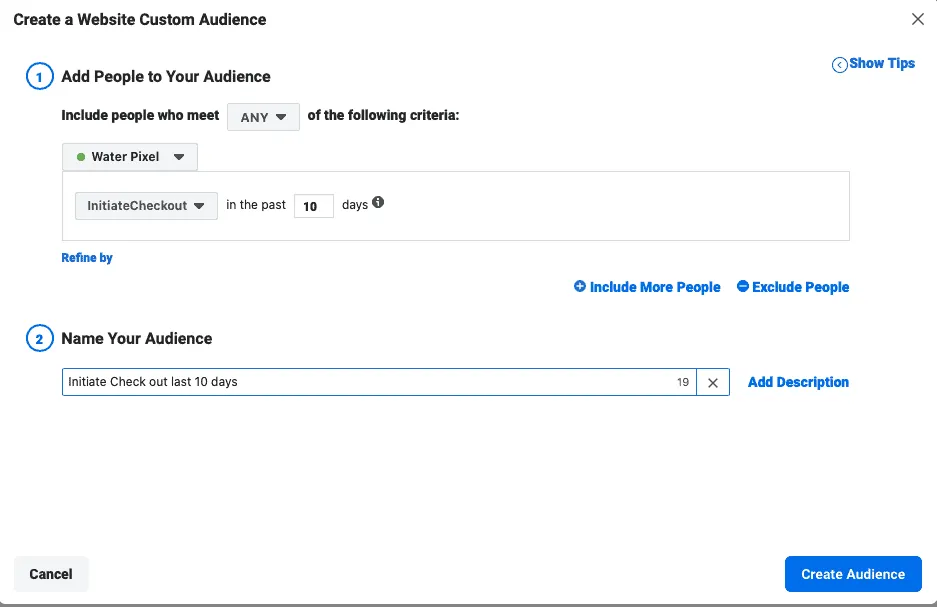The height and width of the screenshot is (607, 937).
Task: Click the circled arrow Show Tips icon
Action: (x=839, y=65)
